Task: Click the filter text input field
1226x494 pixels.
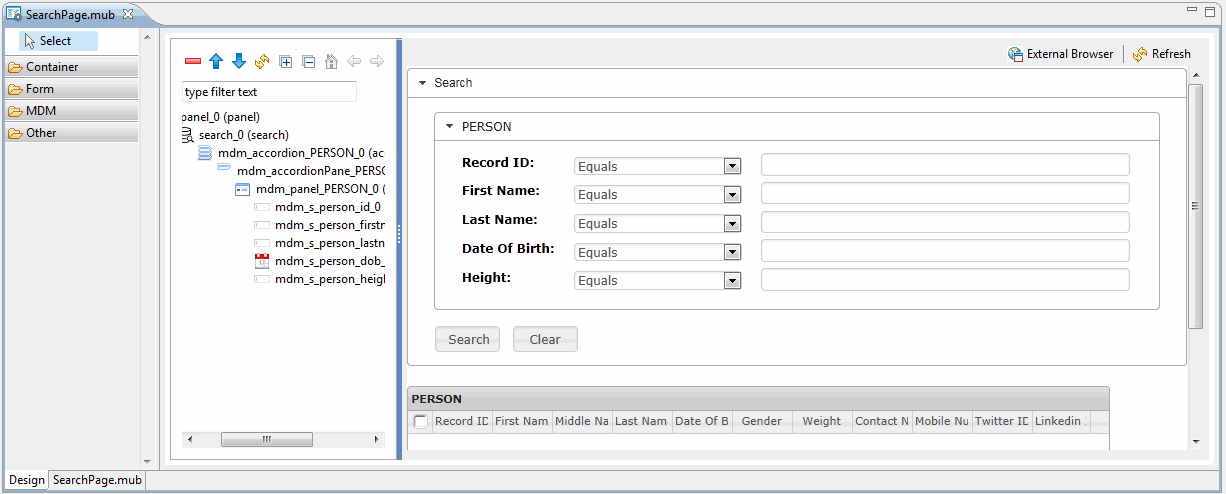Action: [269, 92]
